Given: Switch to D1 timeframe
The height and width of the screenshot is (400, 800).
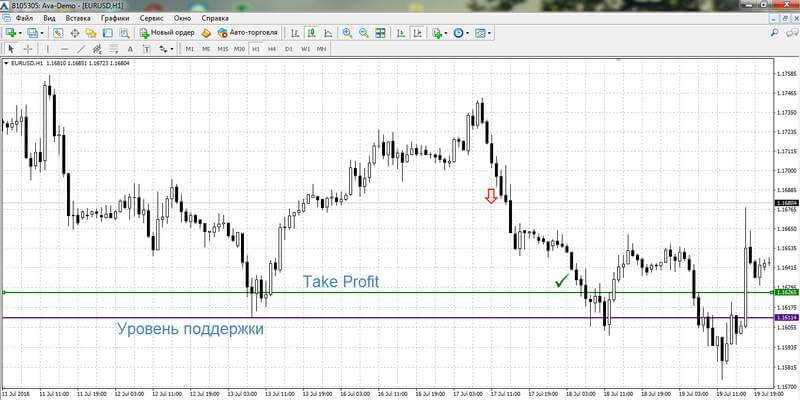Looking at the screenshot, I should [x=289, y=49].
